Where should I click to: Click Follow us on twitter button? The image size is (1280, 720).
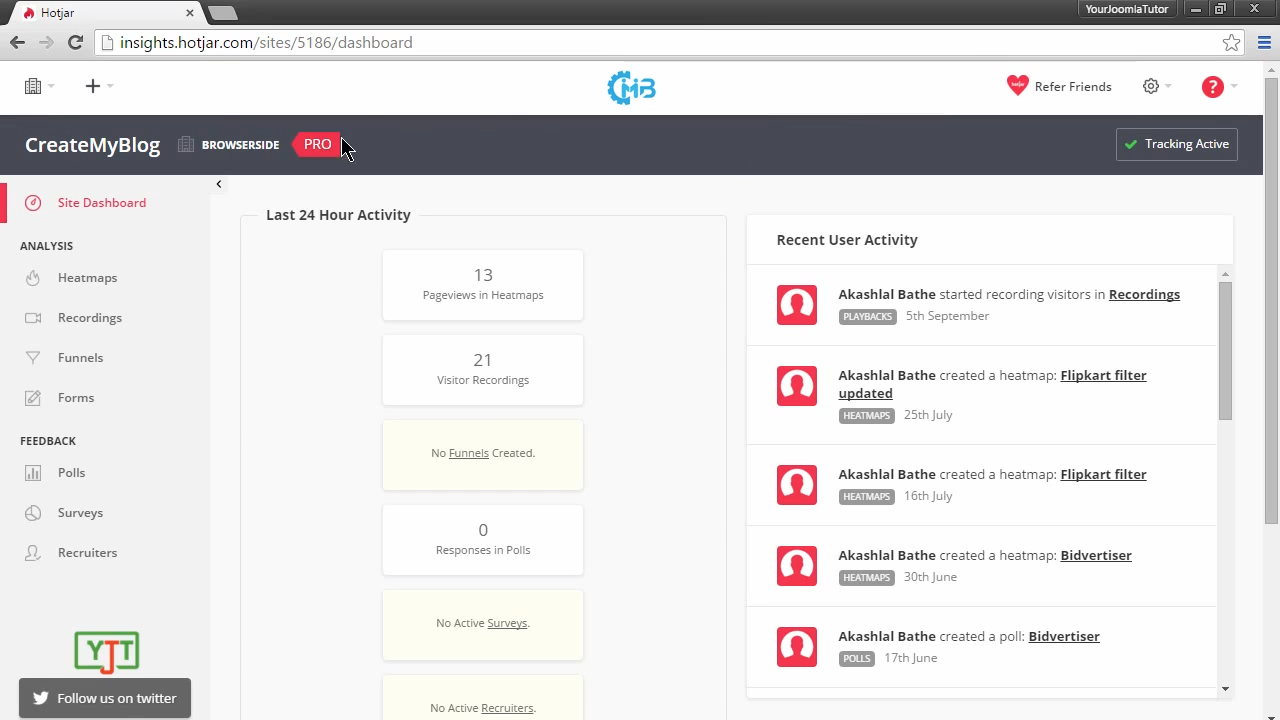(x=105, y=698)
